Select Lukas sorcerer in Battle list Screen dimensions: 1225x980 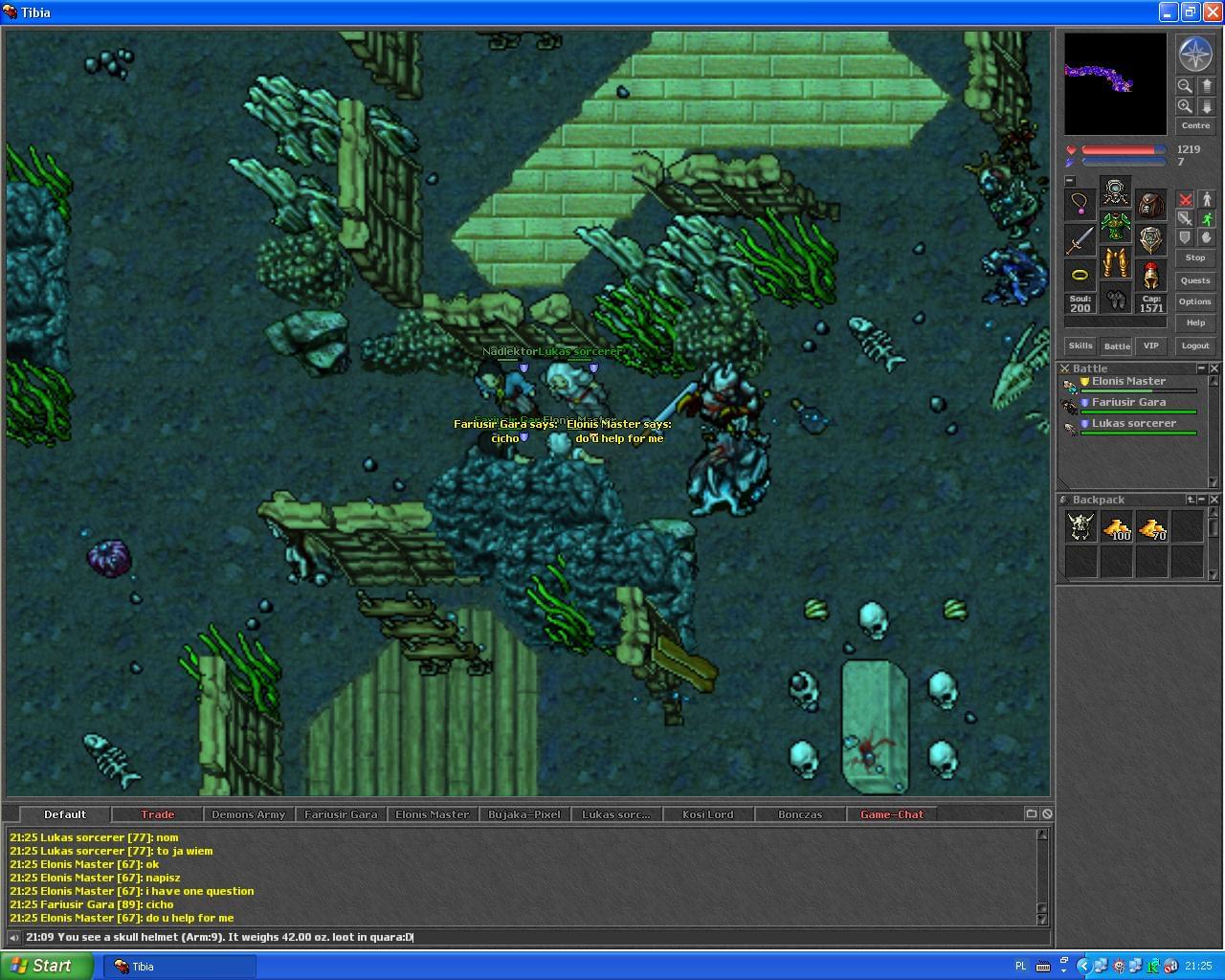pos(1129,427)
